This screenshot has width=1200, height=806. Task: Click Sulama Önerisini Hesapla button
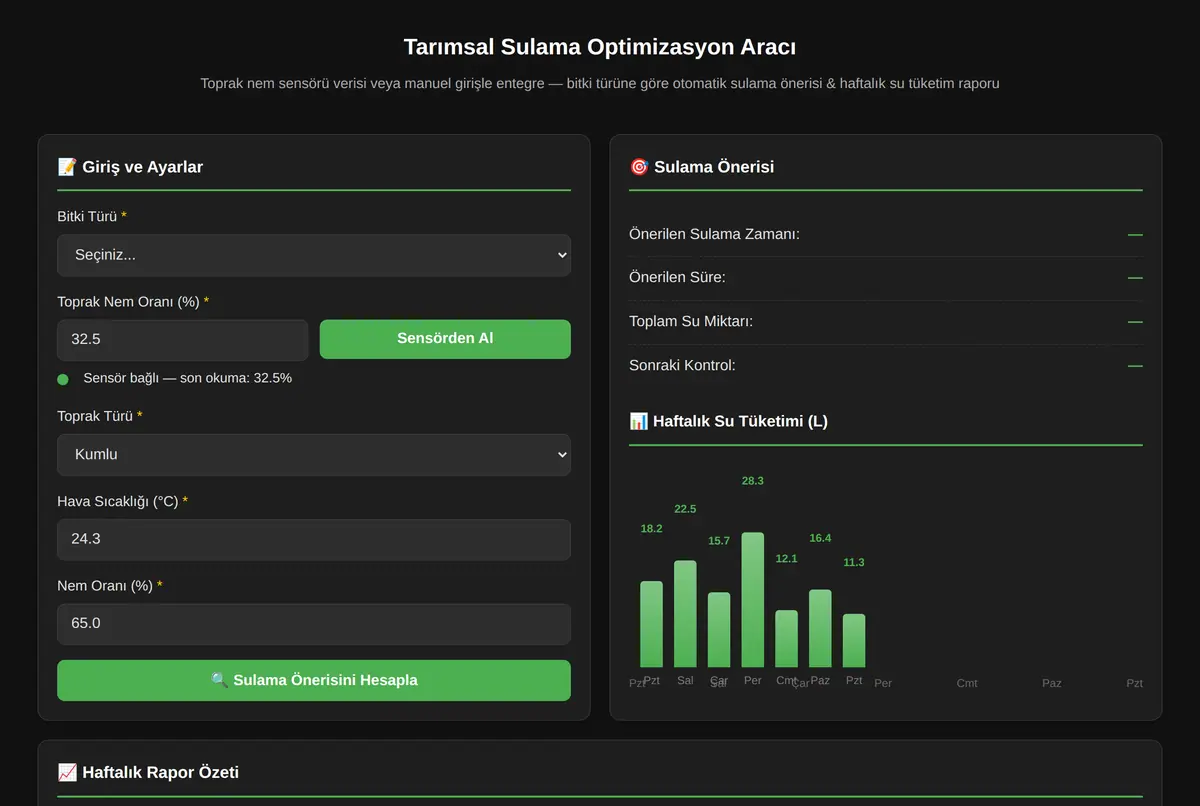tap(314, 680)
